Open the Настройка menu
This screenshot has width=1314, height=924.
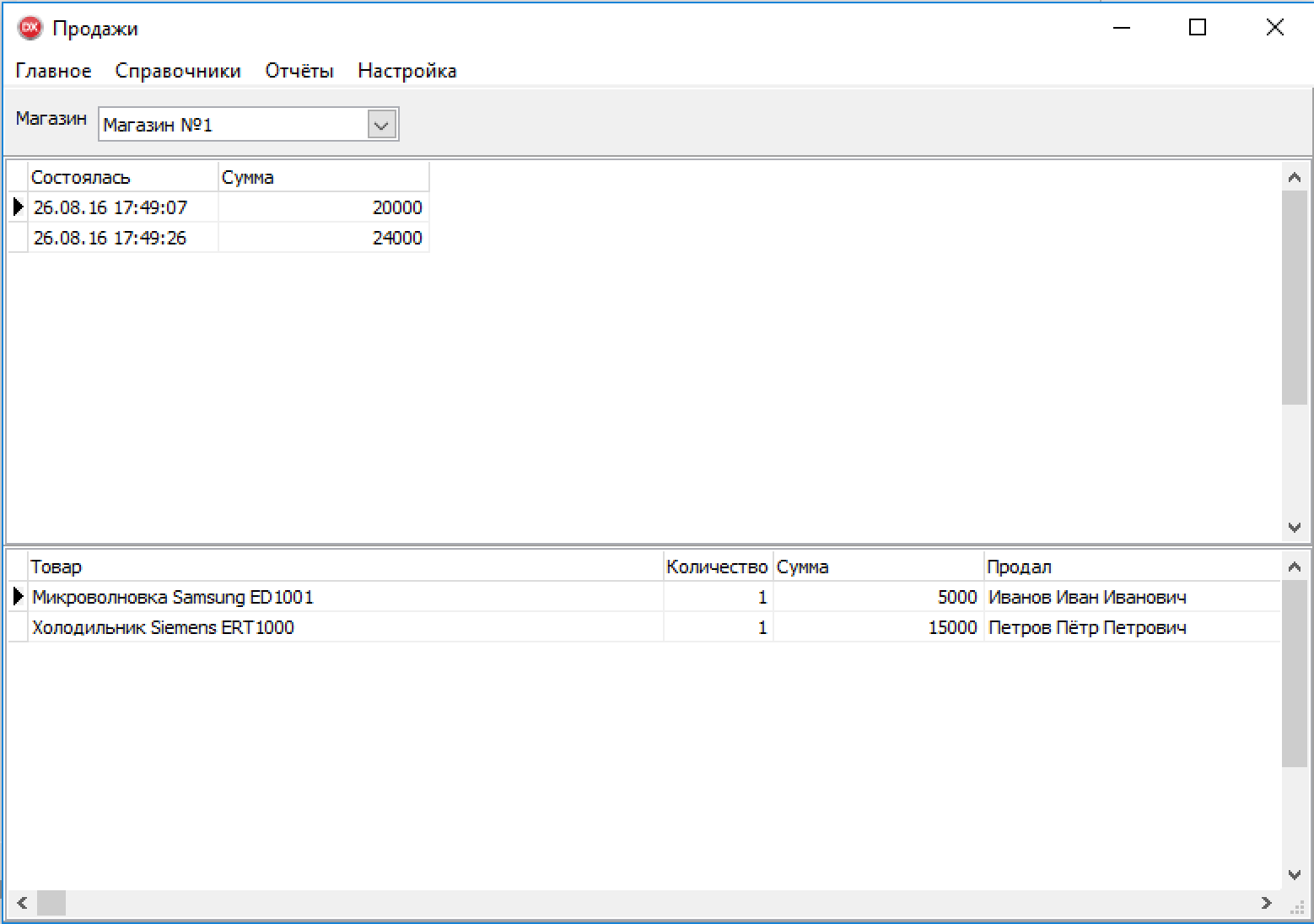click(407, 71)
